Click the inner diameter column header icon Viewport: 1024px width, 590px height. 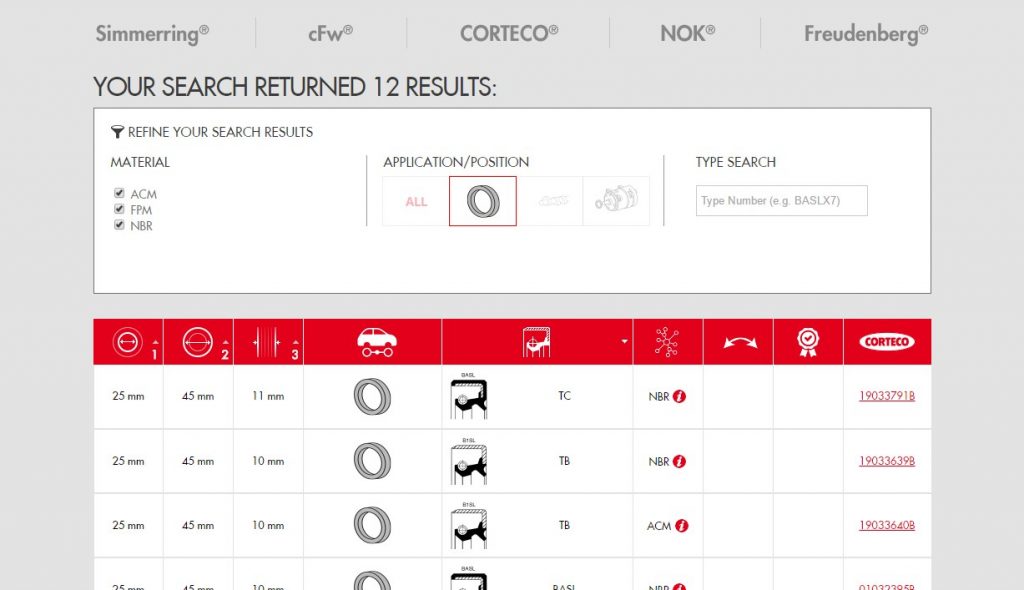pyautogui.click(x=127, y=341)
